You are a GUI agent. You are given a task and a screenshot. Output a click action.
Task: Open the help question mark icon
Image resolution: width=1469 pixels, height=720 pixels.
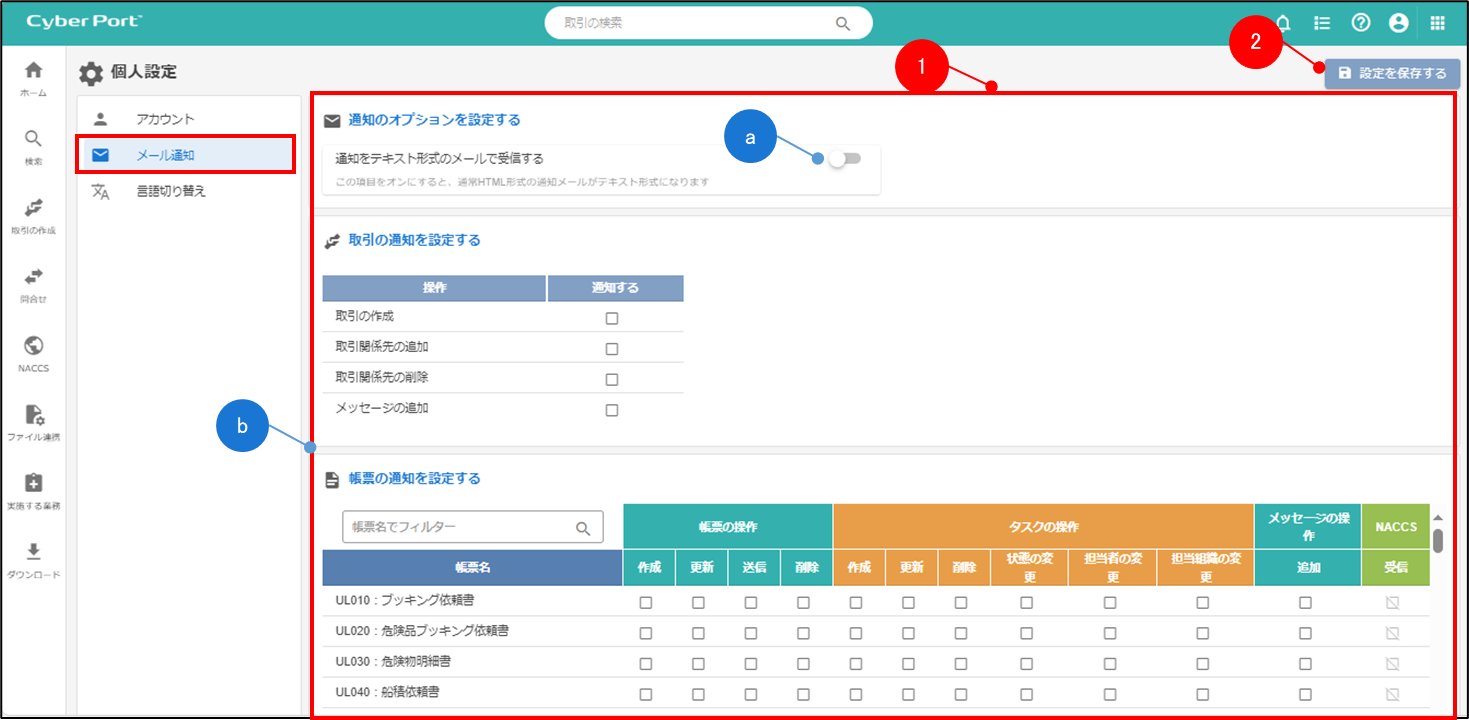[x=1360, y=23]
